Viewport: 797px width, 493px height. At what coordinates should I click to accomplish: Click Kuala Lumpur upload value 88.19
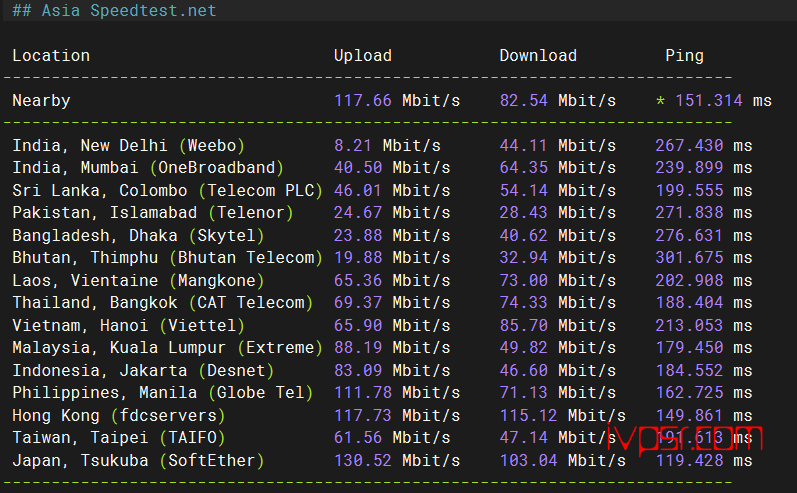coord(357,347)
